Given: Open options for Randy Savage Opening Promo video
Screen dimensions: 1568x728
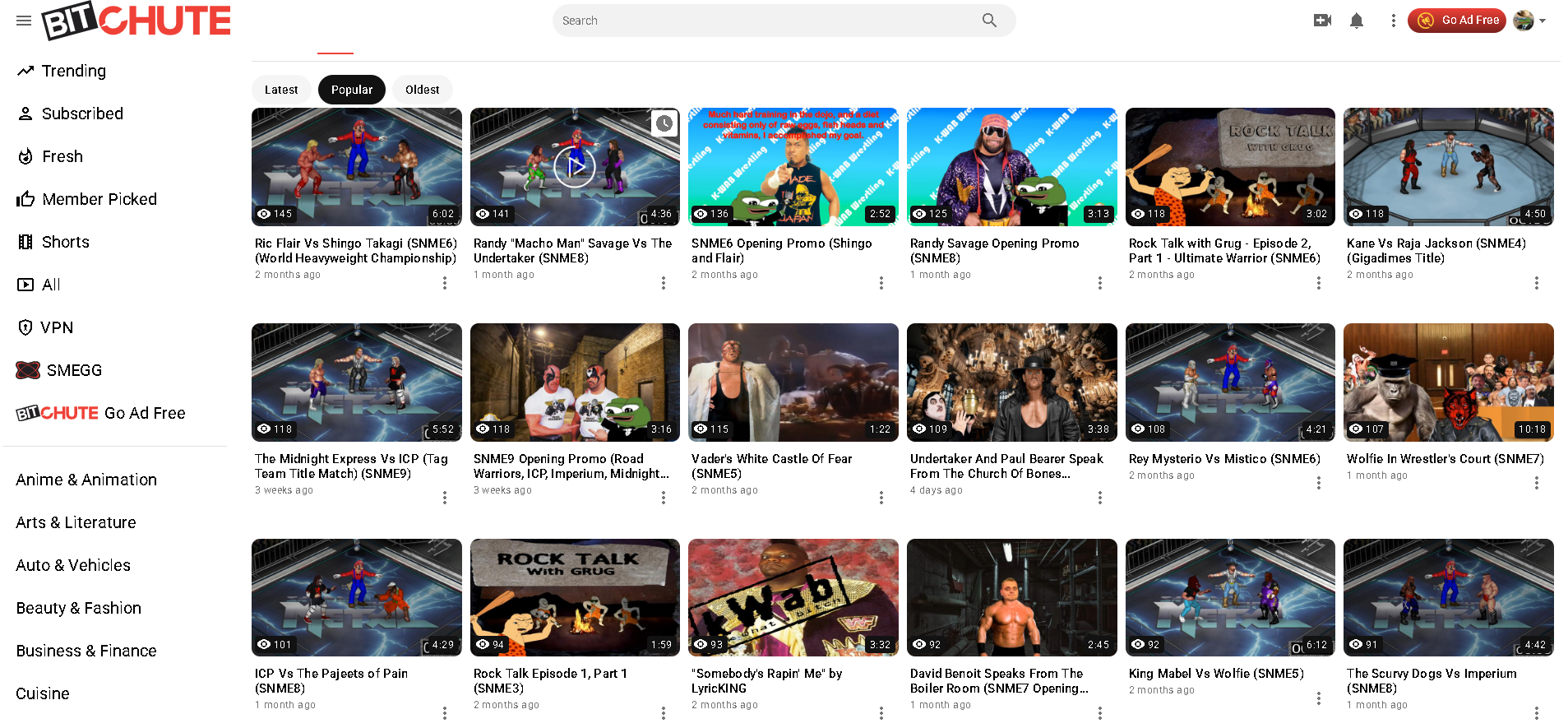Looking at the screenshot, I should point(1100,283).
